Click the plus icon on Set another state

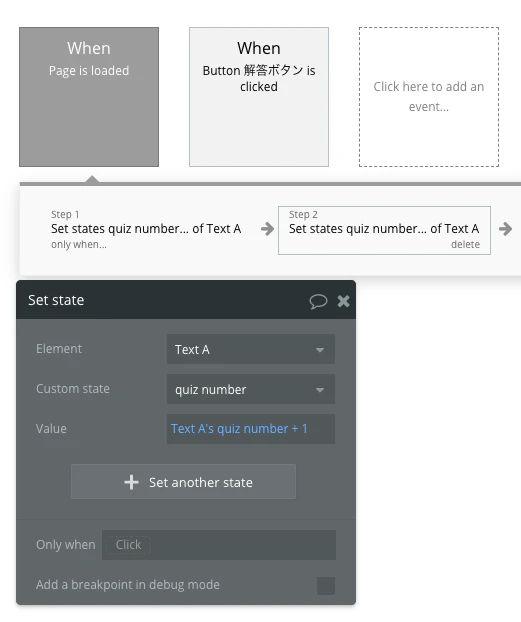(131, 482)
